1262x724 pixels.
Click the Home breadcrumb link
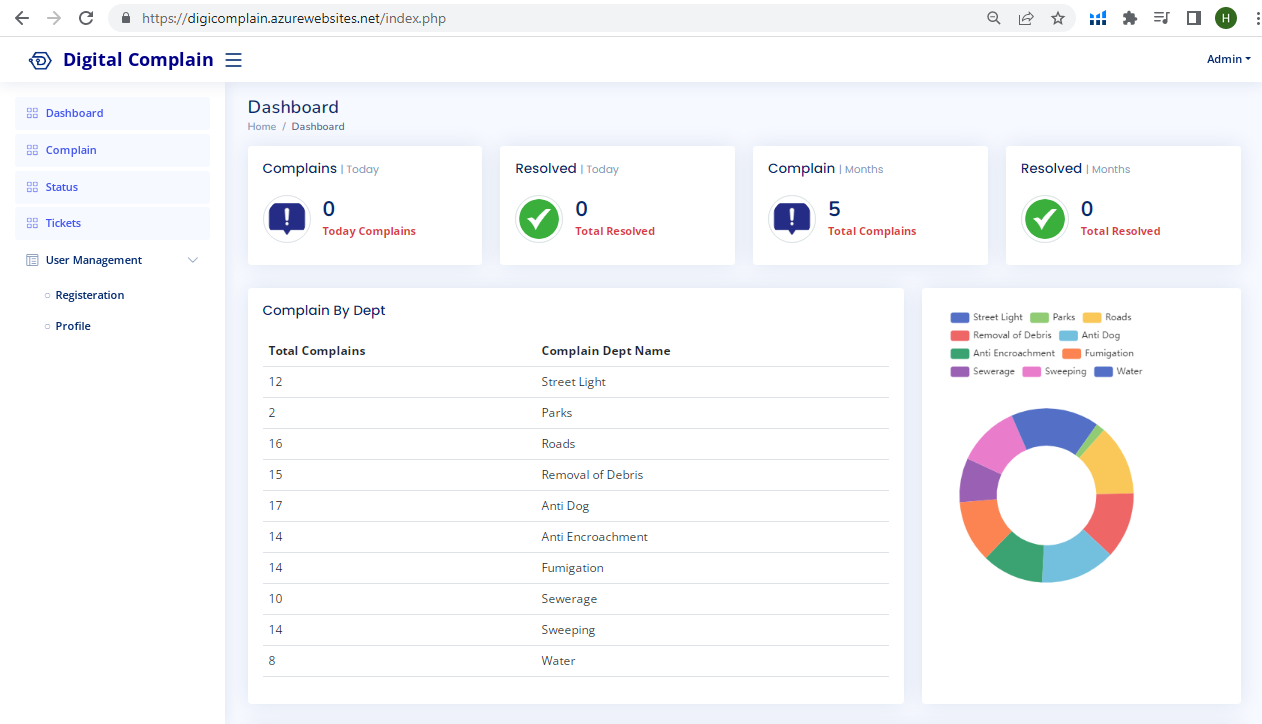pyautogui.click(x=261, y=126)
